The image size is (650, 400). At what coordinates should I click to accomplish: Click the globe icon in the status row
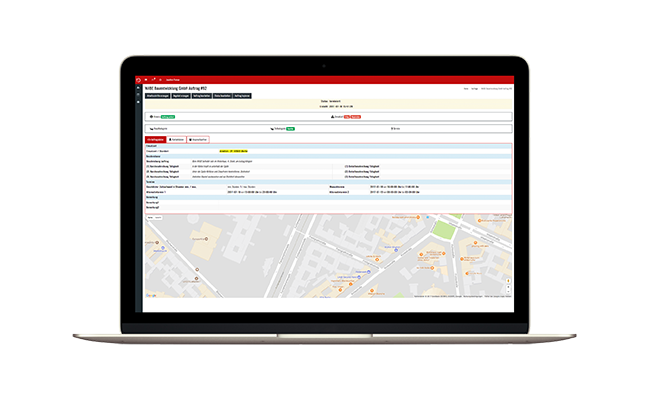(151, 117)
